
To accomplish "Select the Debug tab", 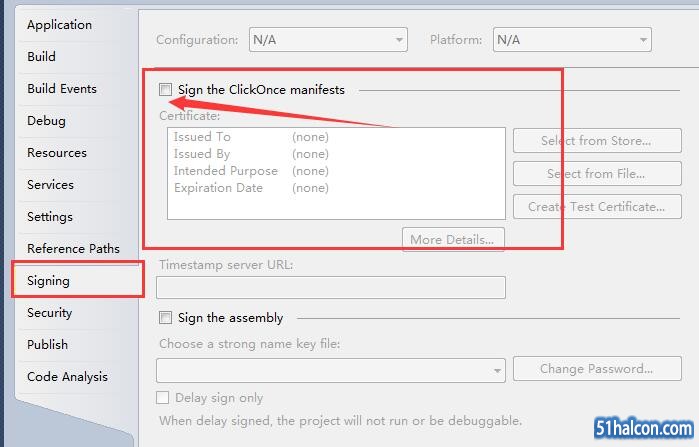I will point(46,121).
